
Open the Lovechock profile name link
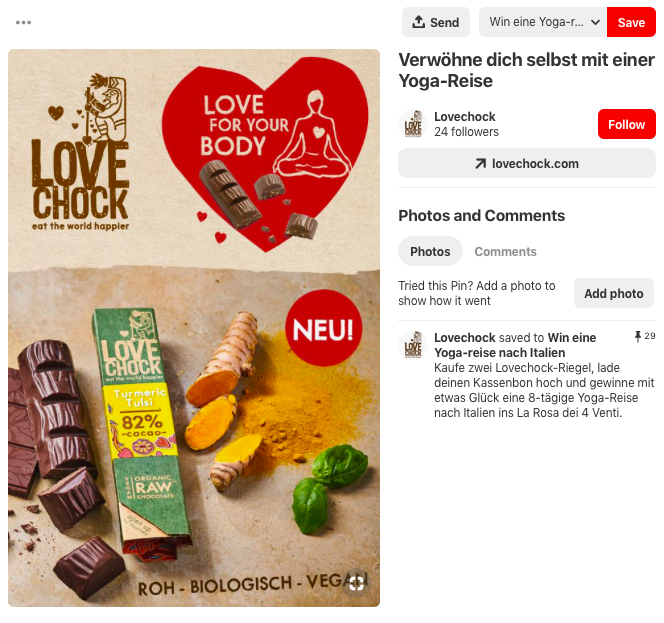465,116
